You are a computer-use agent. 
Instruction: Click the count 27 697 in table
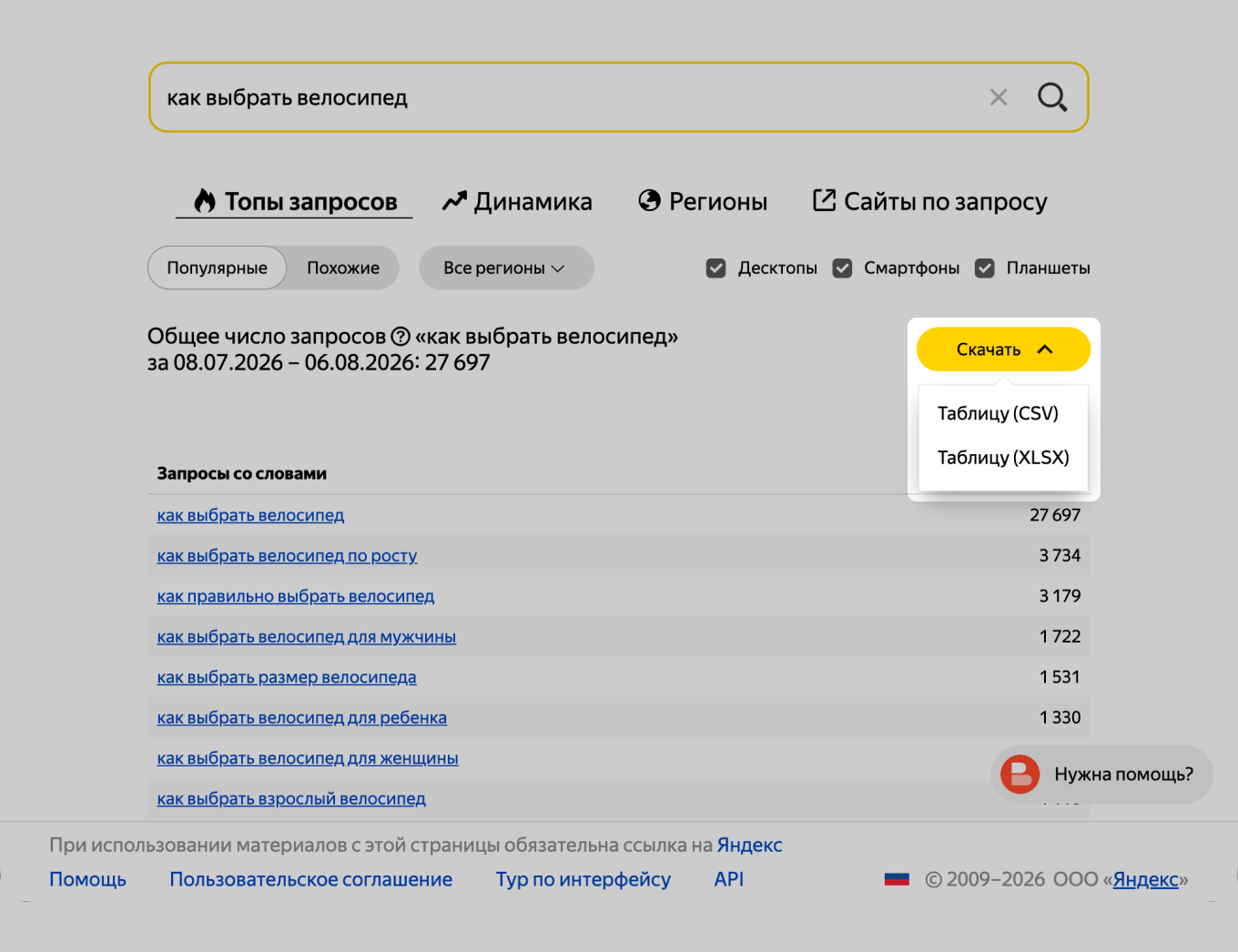click(1055, 515)
